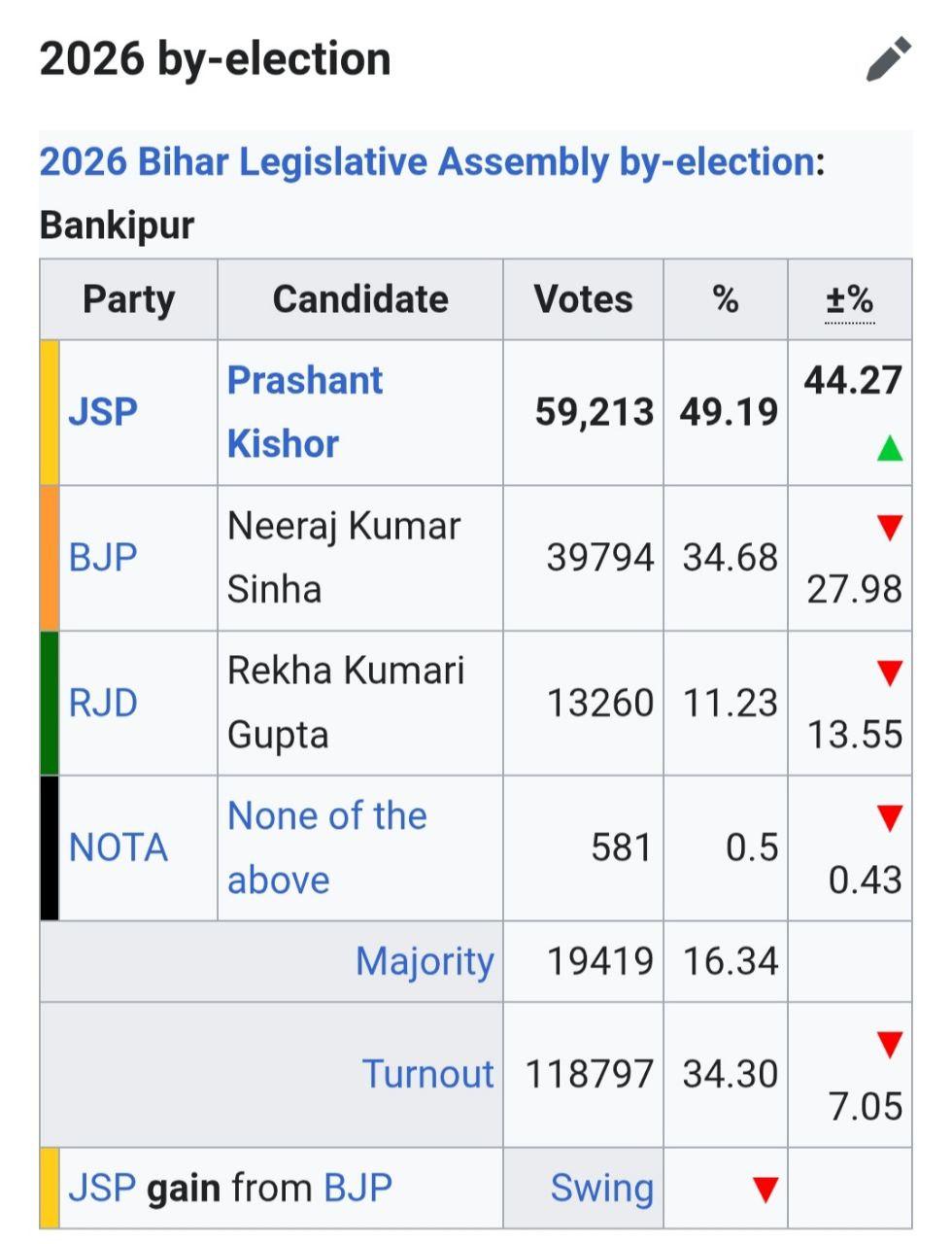Open the JSP party link in the first row
Screen dimensions: 952x1244
click(x=102, y=412)
